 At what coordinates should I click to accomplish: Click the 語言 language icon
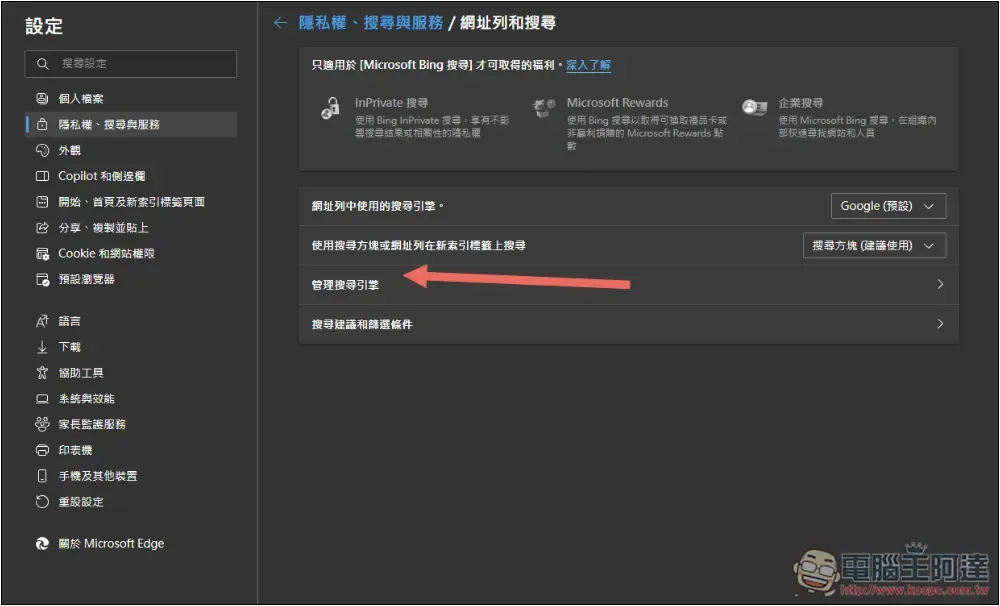42,321
